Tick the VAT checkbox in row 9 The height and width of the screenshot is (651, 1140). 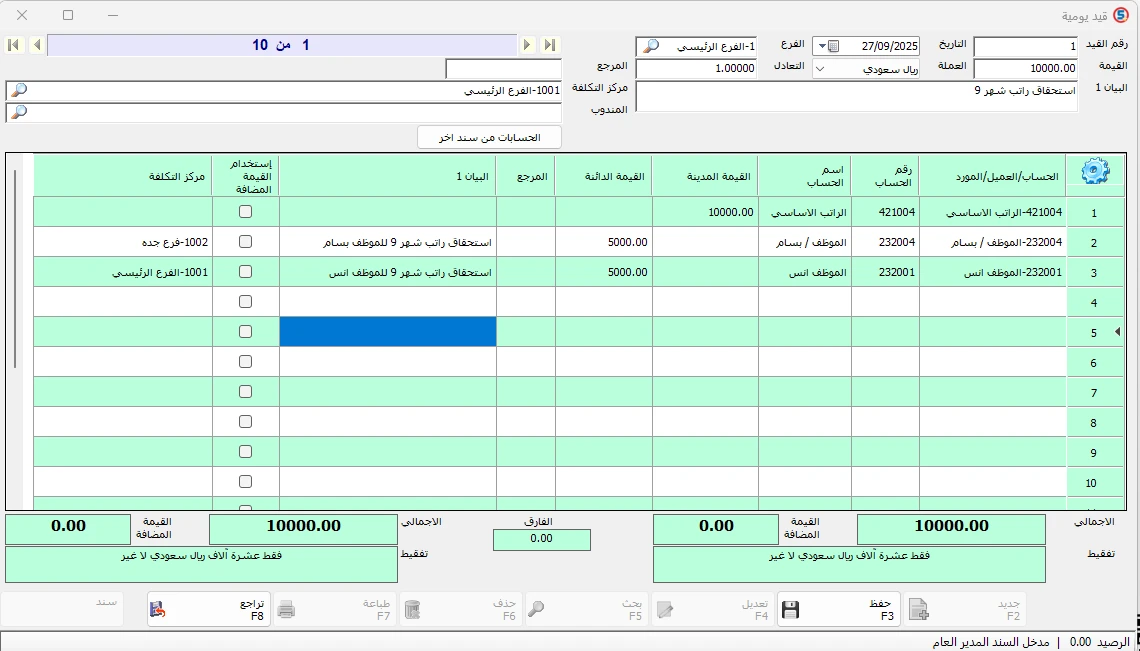pos(246,452)
